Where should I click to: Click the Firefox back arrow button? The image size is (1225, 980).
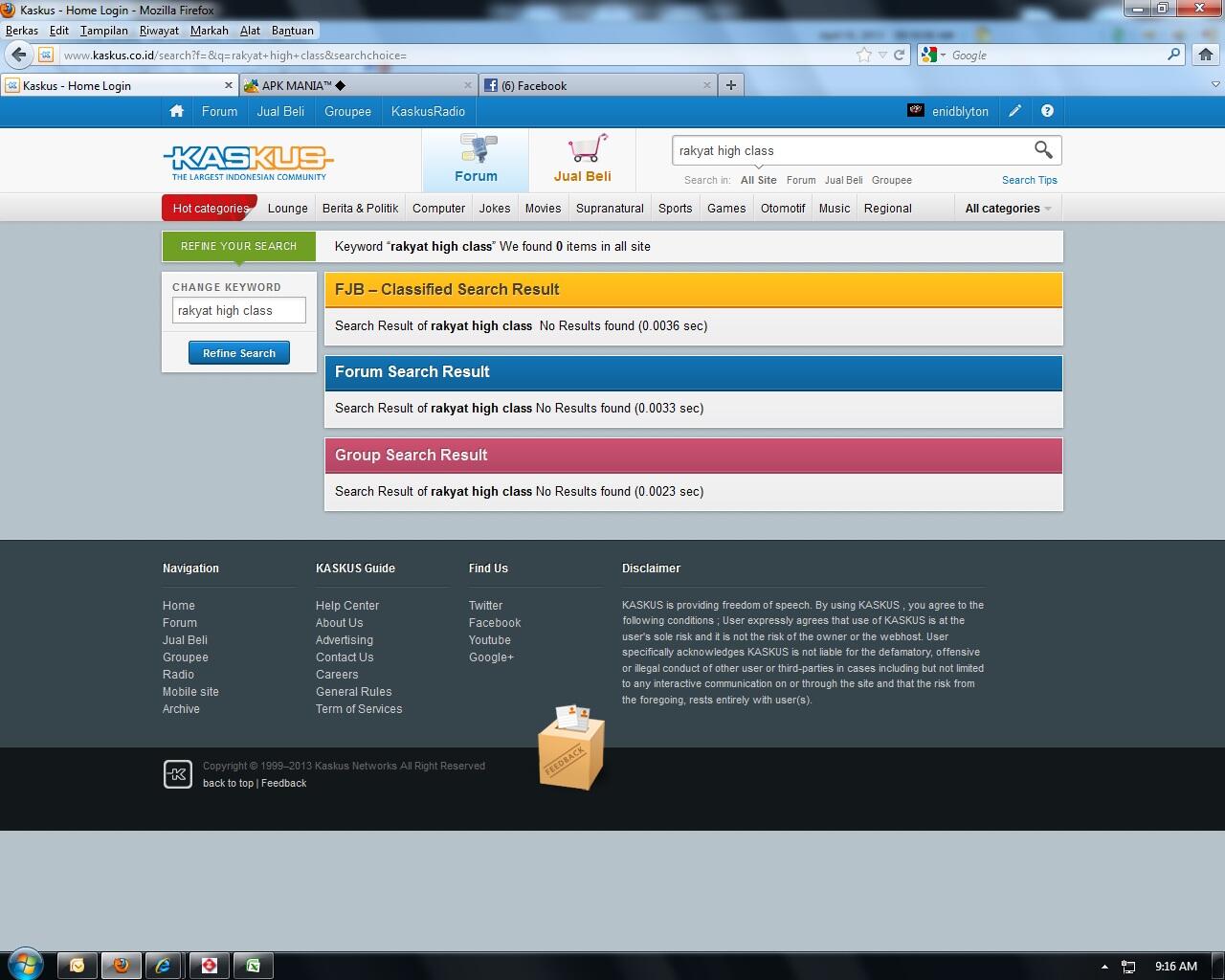click(x=19, y=55)
